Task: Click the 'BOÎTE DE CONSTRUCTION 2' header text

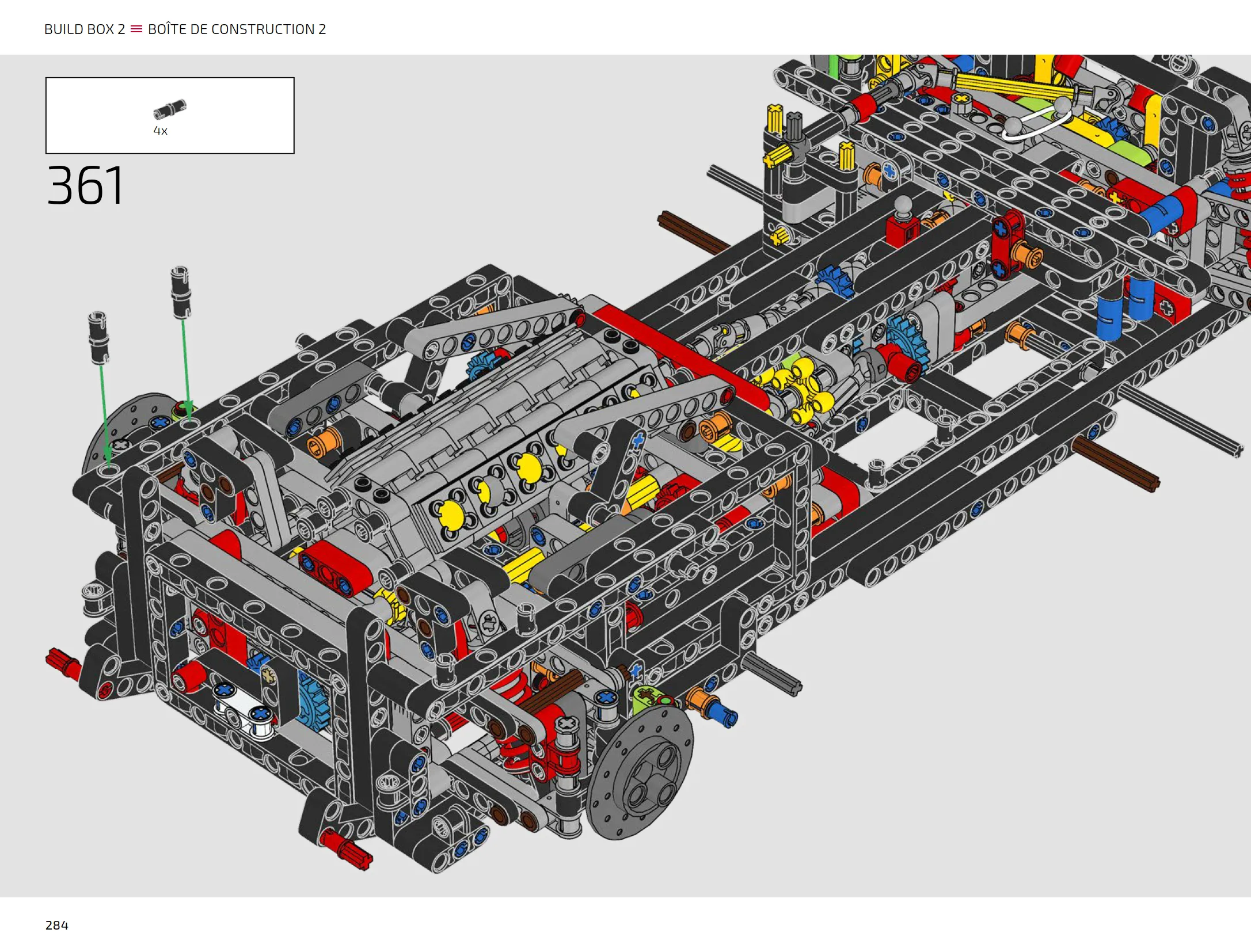Action: (237, 29)
